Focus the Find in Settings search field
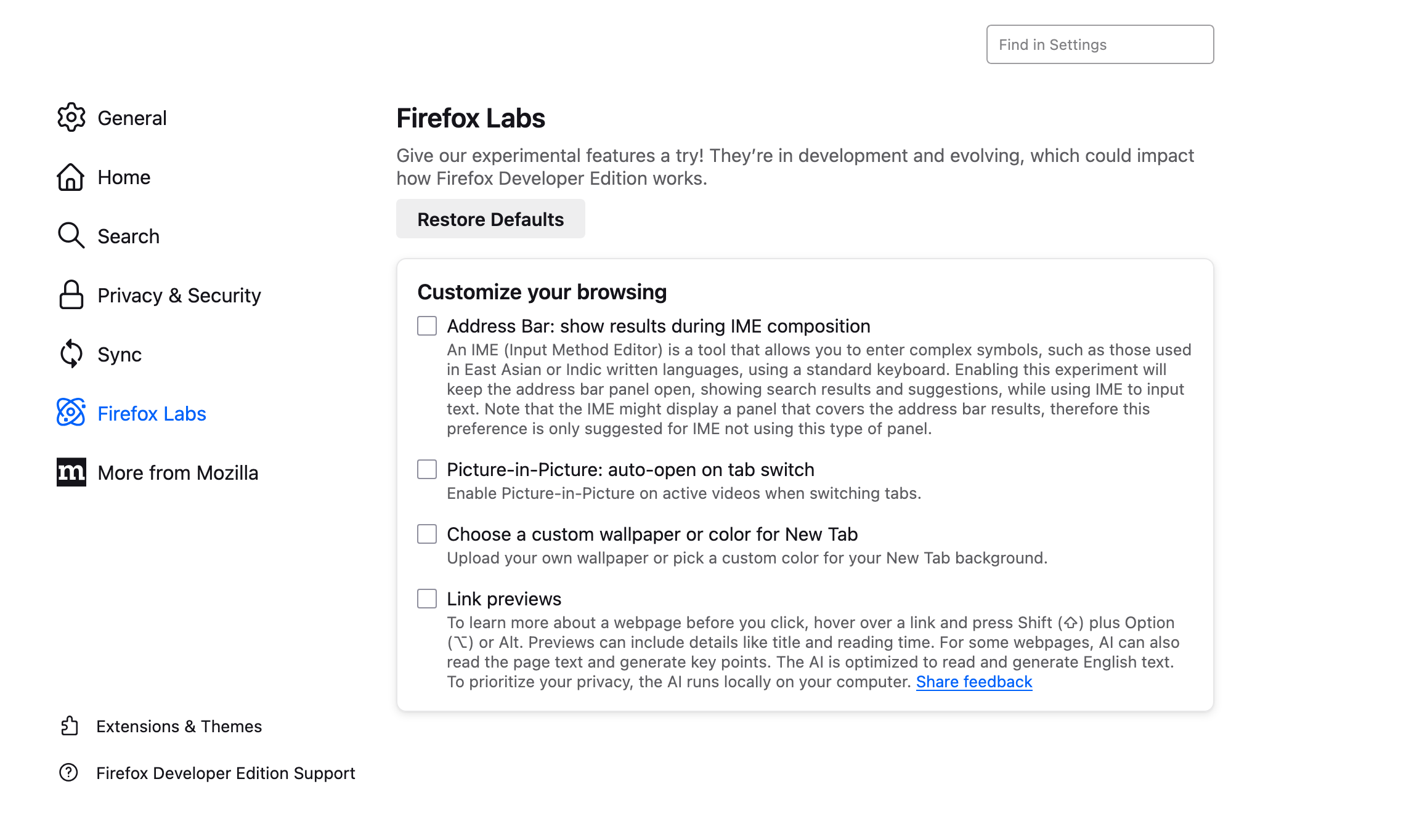1406x840 pixels. point(1100,44)
